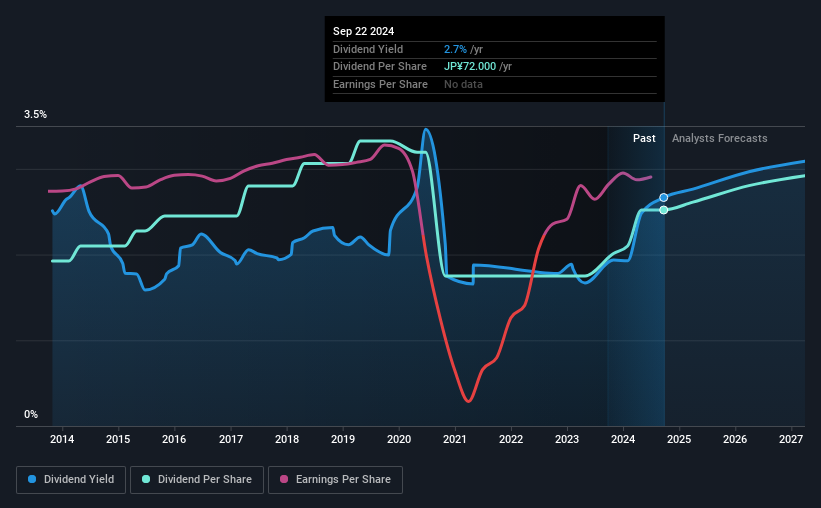Click the 'Earnings Per Share' tooltip row label

coord(380,84)
